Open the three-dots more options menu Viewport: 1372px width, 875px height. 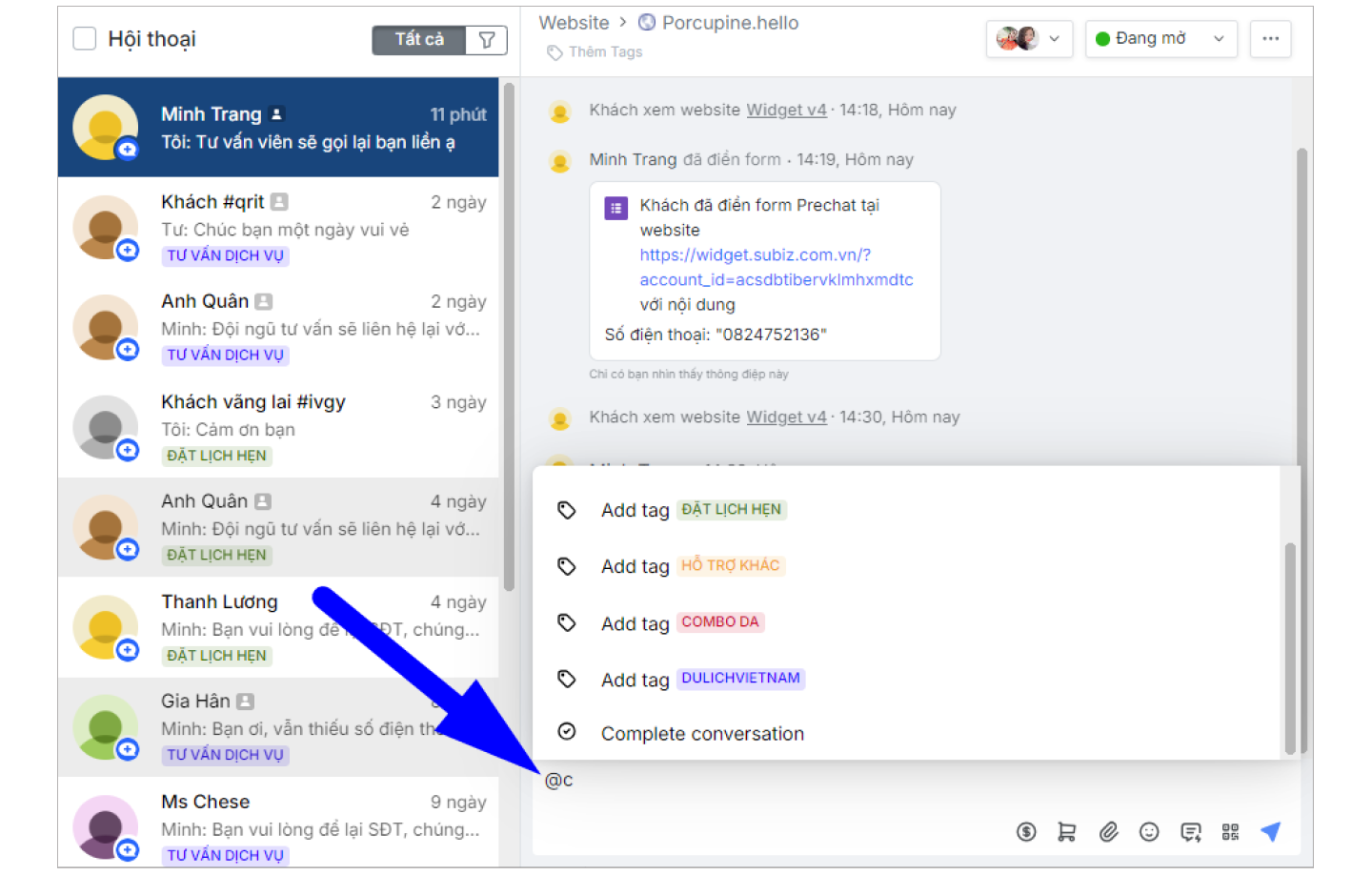[1270, 39]
